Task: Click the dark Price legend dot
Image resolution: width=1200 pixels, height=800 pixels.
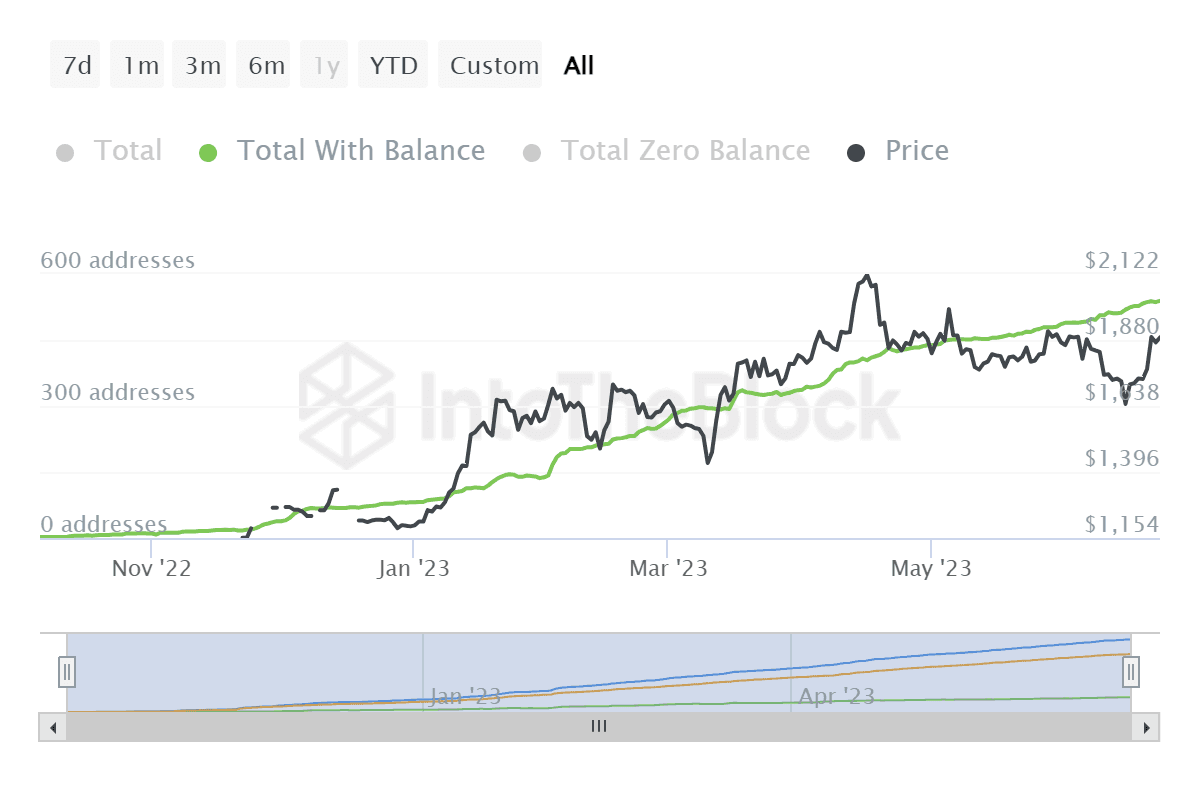Action: point(857,153)
